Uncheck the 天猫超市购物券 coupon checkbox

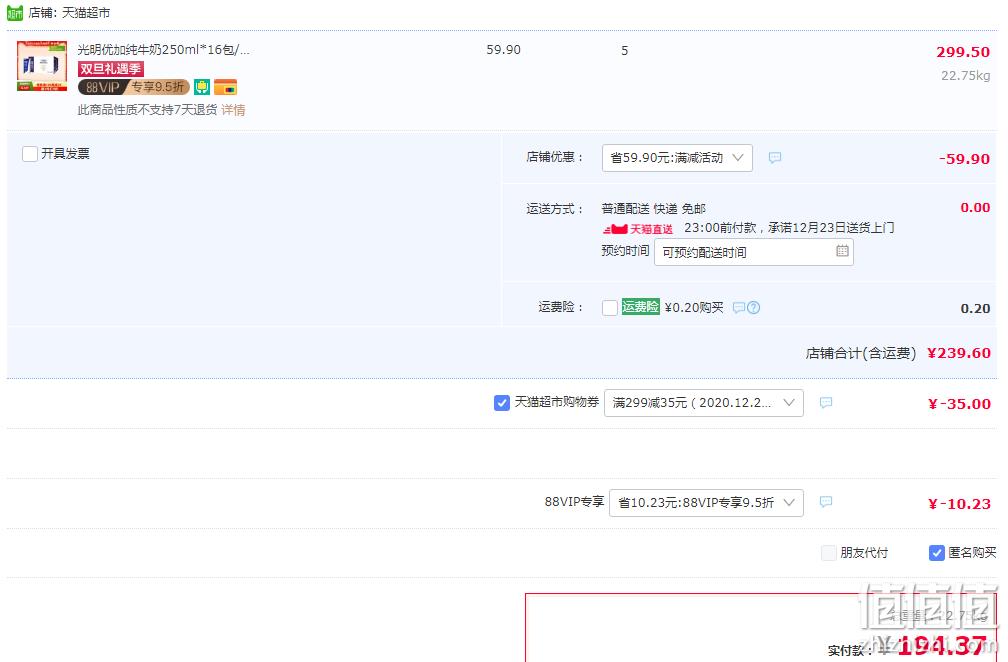[501, 403]
